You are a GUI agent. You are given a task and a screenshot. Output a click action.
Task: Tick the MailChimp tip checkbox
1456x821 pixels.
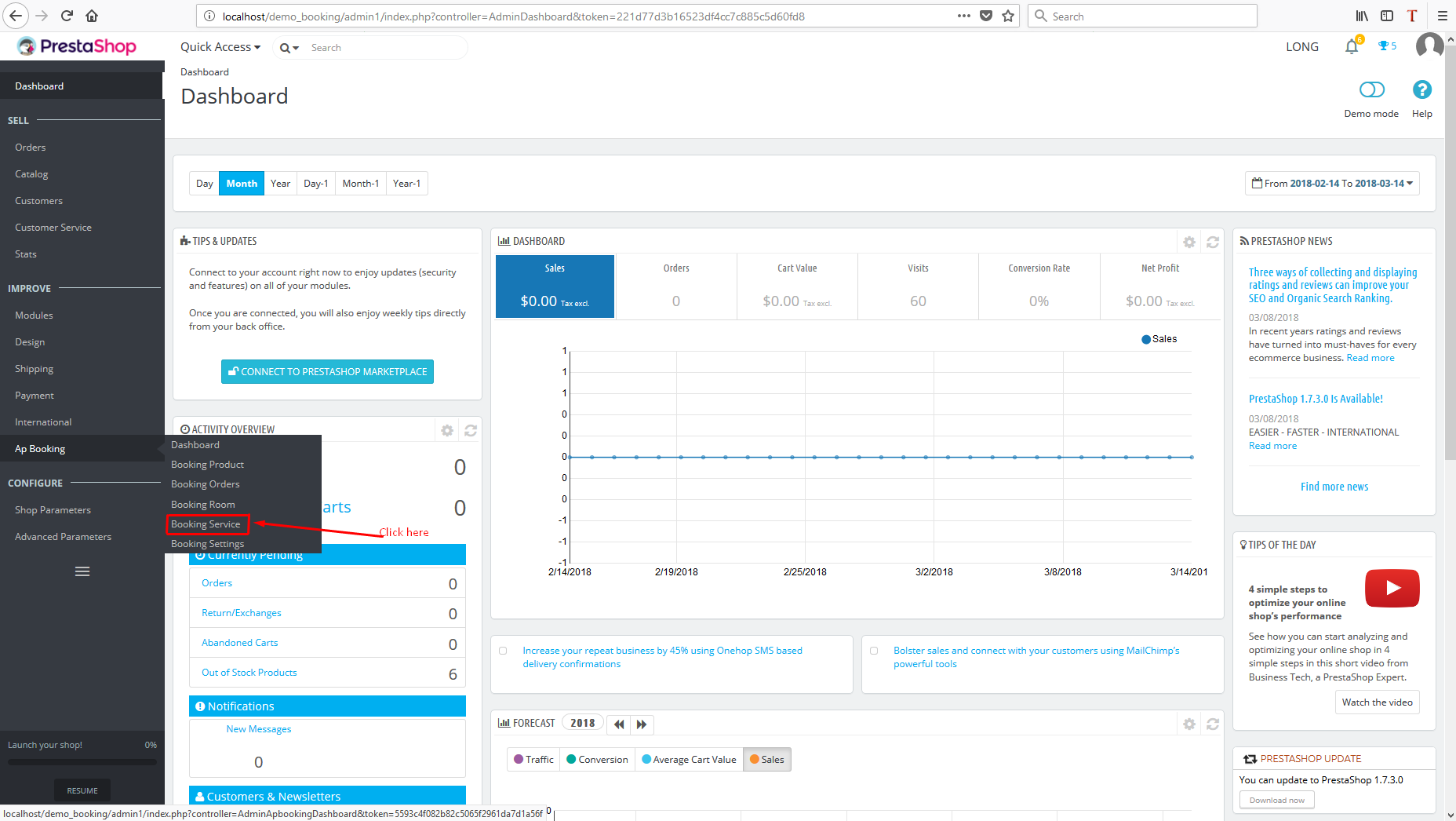tap(874, 651)
